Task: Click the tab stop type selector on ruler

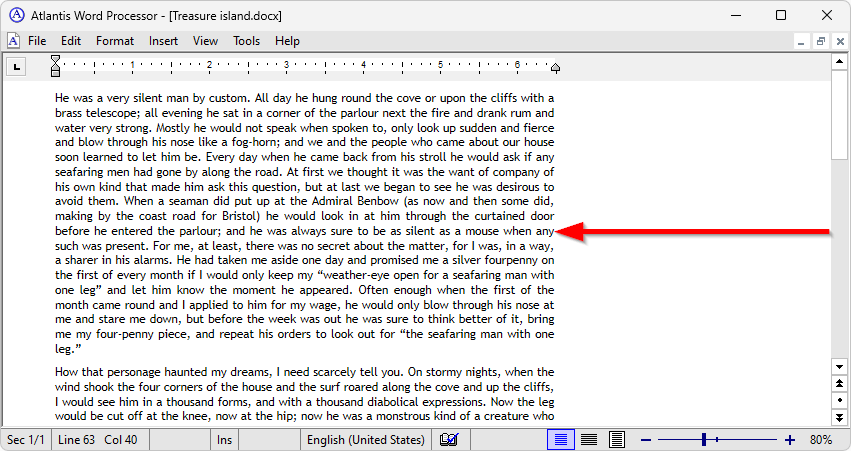Action: (x=16, y=67)
